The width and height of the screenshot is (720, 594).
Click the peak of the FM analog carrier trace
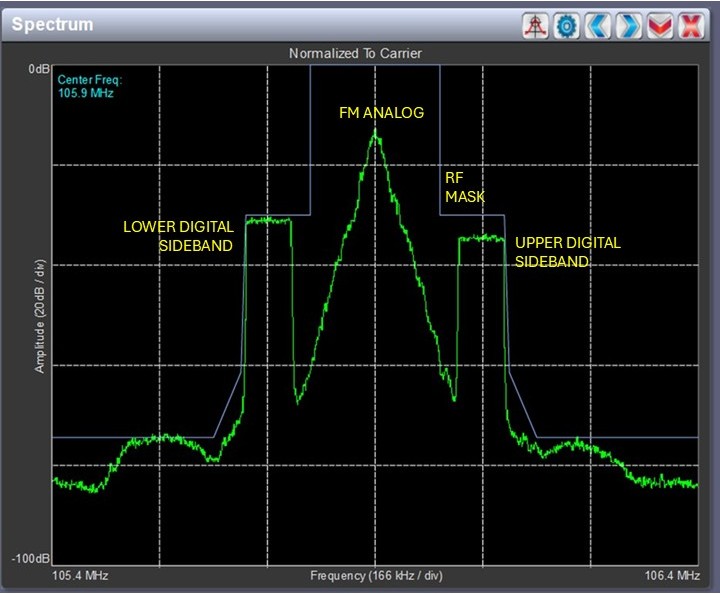376,133
